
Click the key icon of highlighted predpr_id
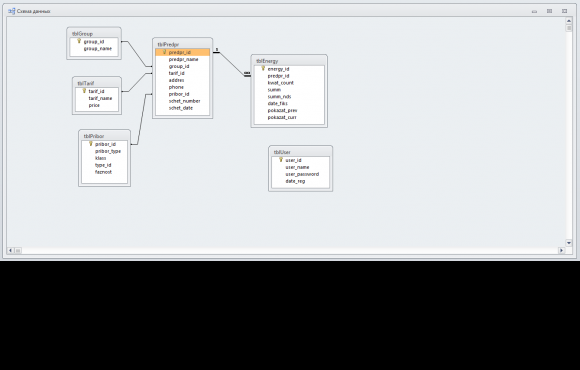pyautogui.click(x=164, y=52)
